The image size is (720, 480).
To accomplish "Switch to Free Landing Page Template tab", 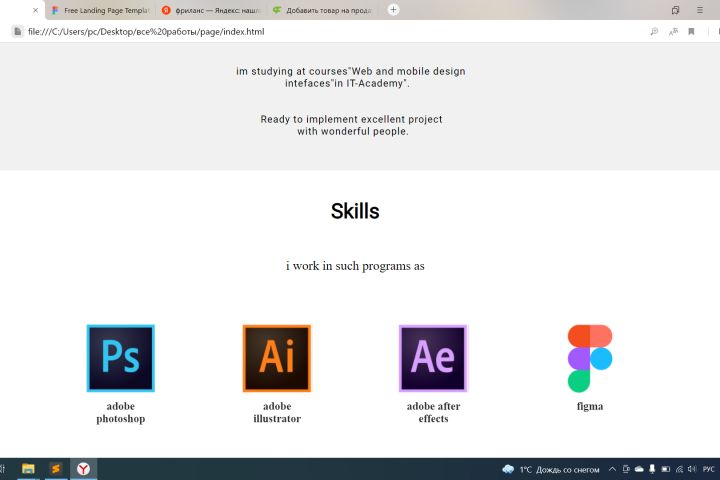I will pos(101,10).
